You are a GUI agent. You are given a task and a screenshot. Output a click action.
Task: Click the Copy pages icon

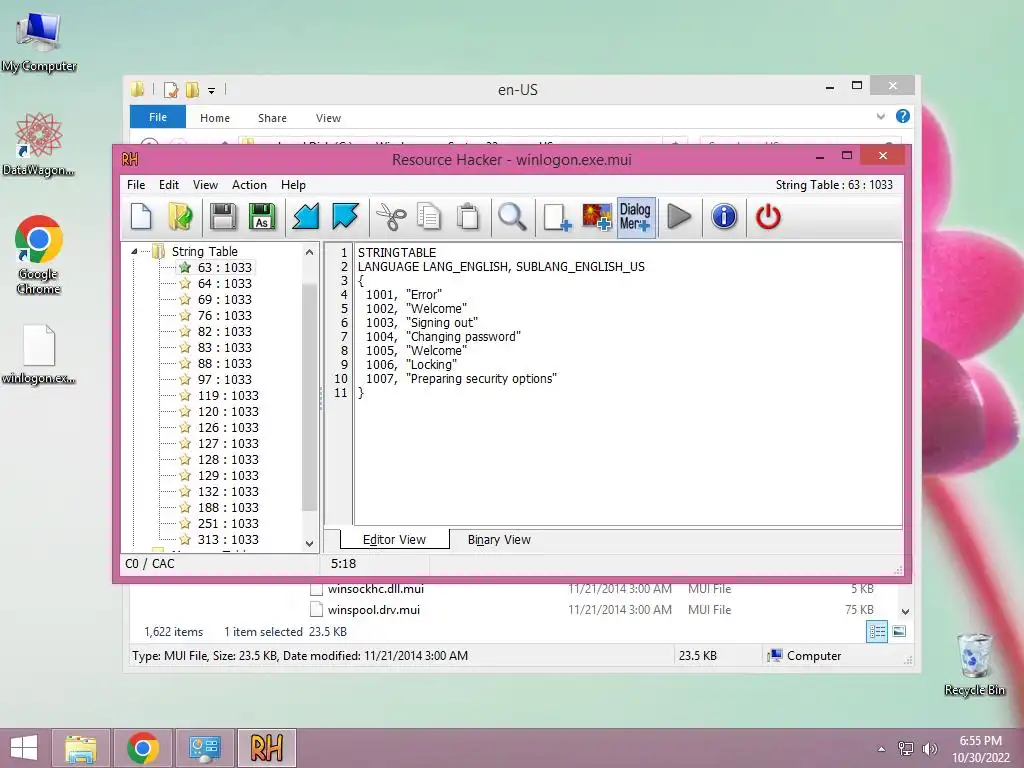click(x=429, y=217)
